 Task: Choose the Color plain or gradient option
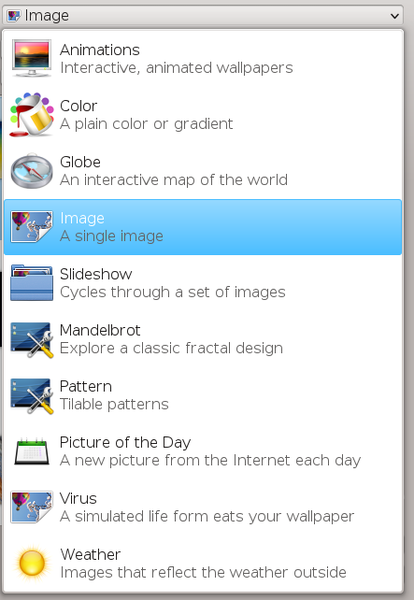[x=203, y=114]
